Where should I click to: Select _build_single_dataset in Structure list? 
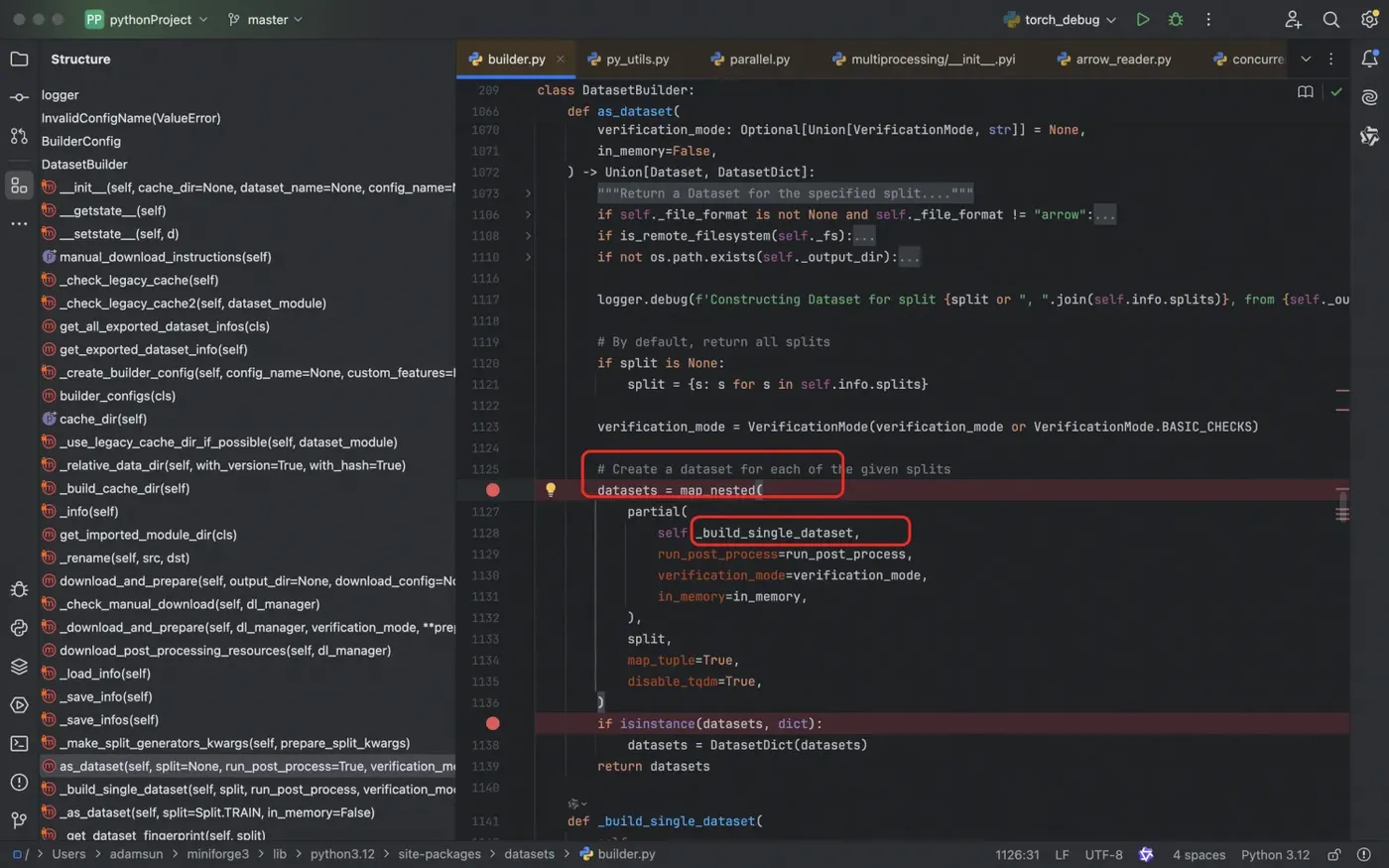pyautogui.click(x=248, y=790)
